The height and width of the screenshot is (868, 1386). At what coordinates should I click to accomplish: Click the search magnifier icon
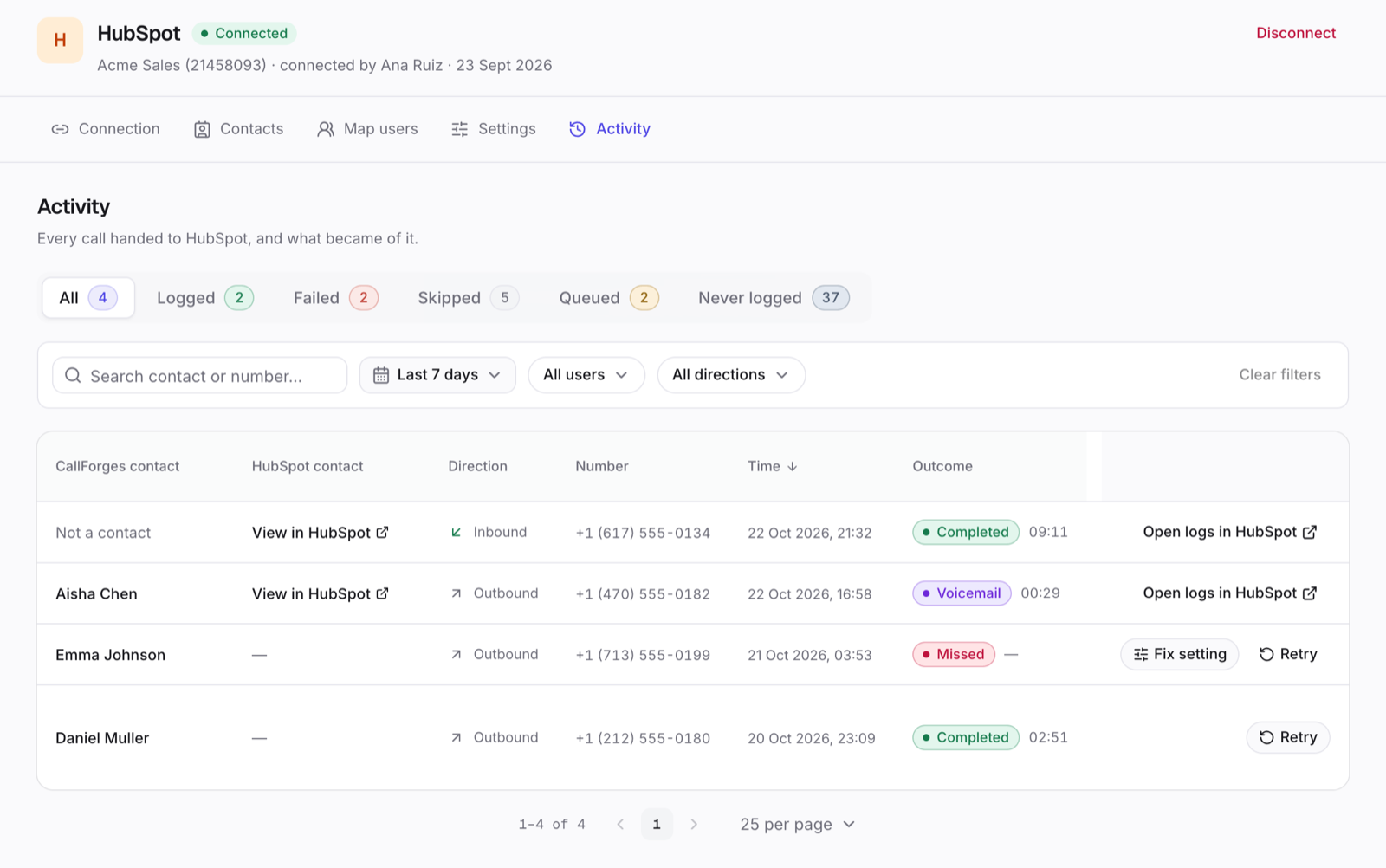coord(73,375)
